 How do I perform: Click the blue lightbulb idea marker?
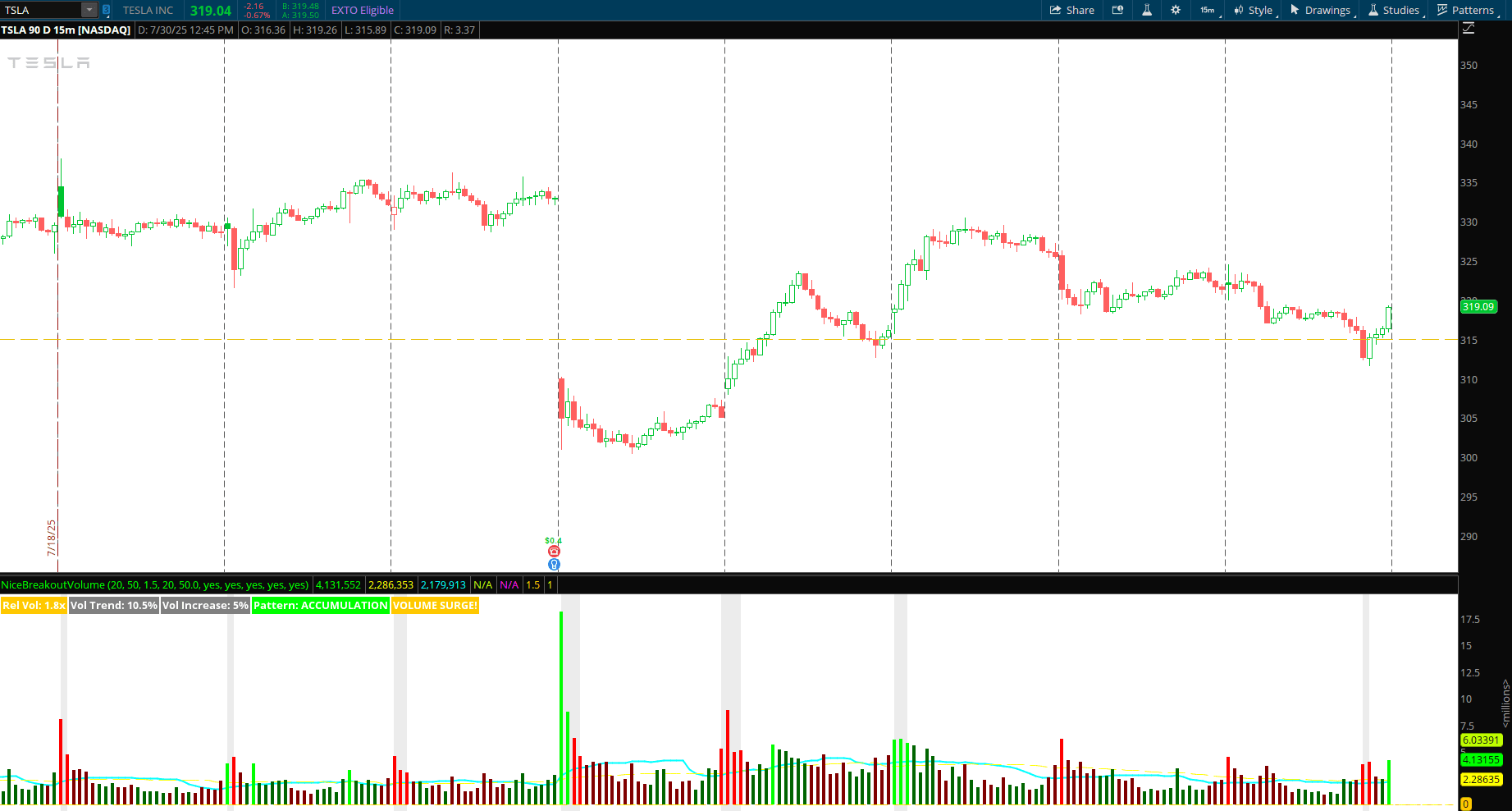[554, 564]
